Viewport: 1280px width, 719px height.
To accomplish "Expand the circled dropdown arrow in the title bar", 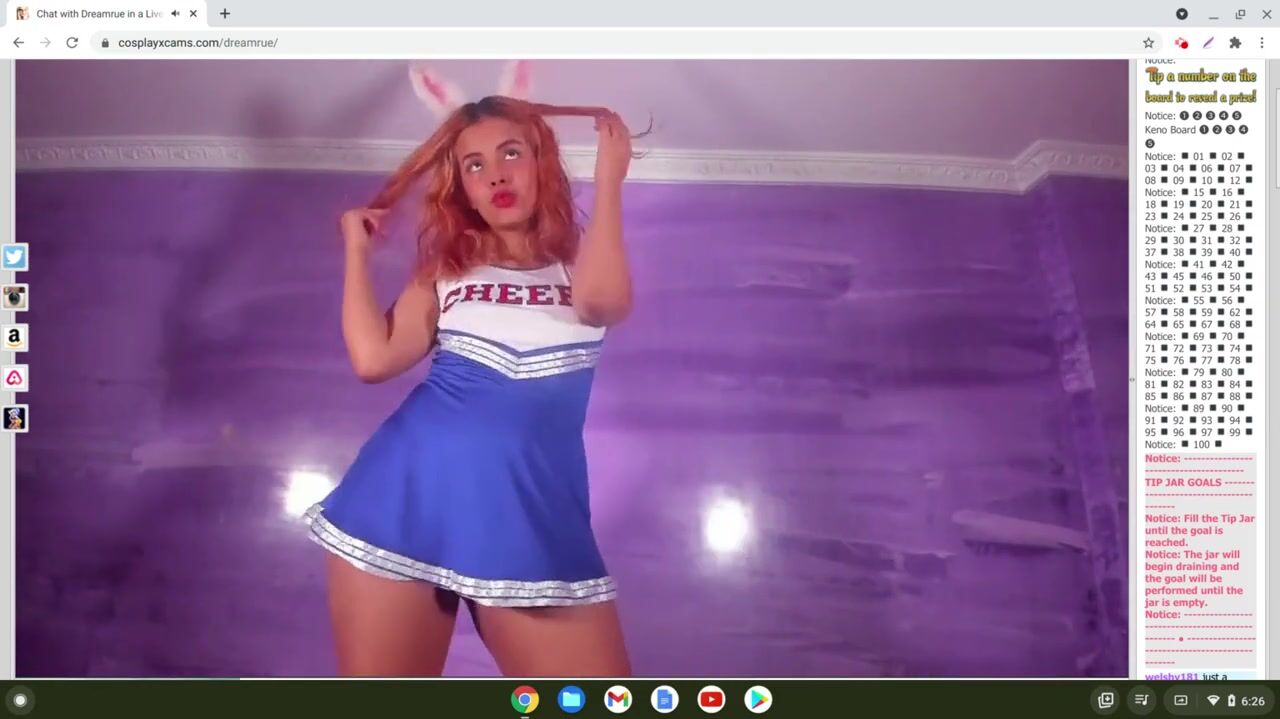I will (x=1182, y=14).
